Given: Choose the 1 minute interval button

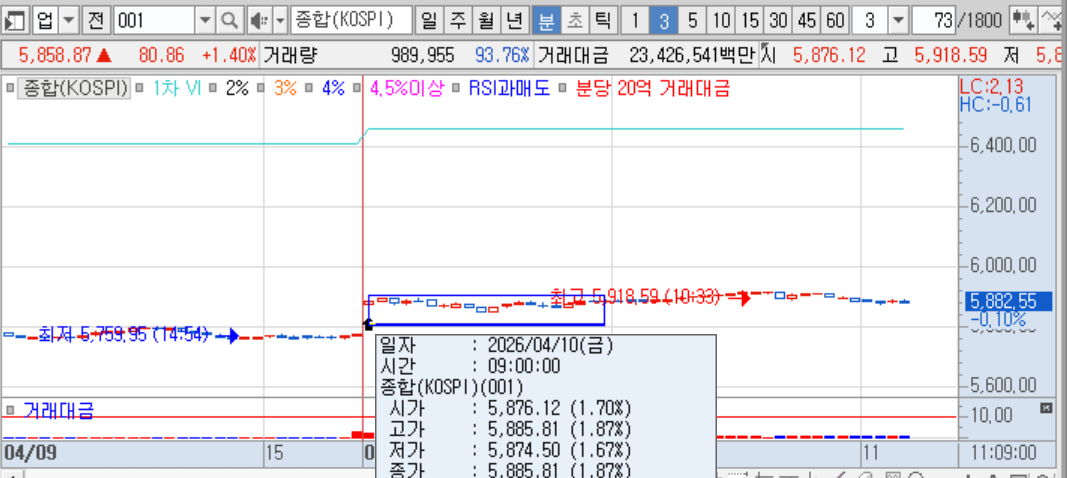Looking at the screenshot, I should pyautogui.click(x=635, y=21).
